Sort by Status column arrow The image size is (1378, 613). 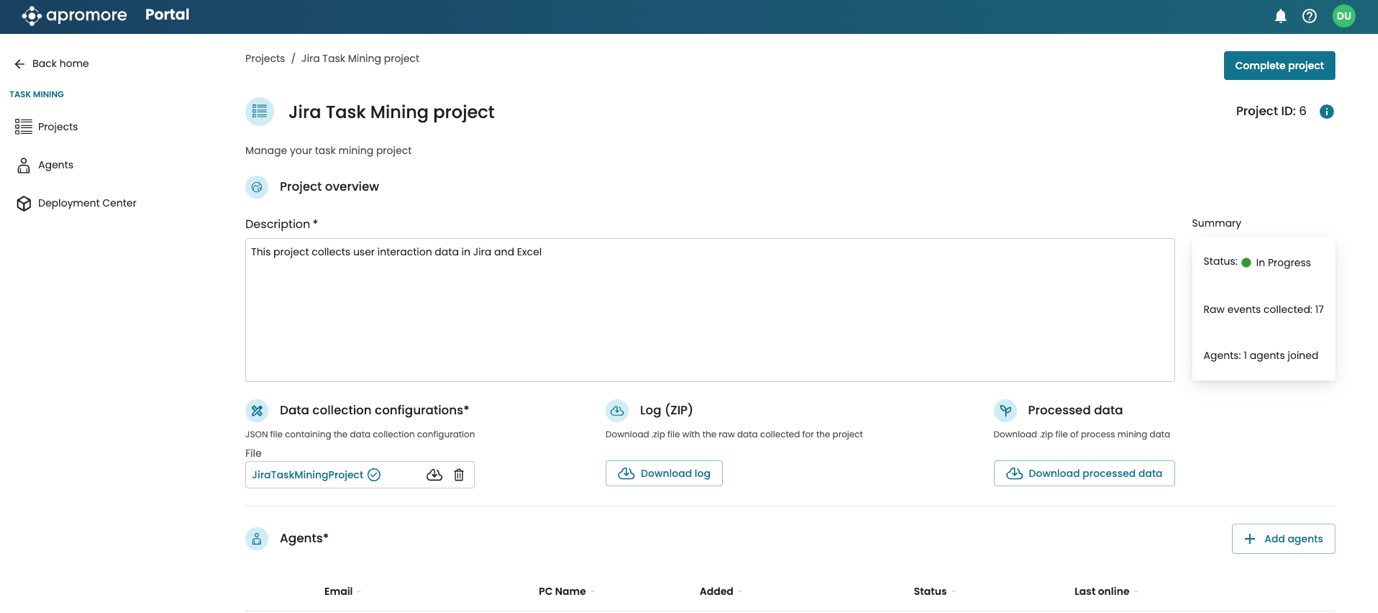pos(953,592)
